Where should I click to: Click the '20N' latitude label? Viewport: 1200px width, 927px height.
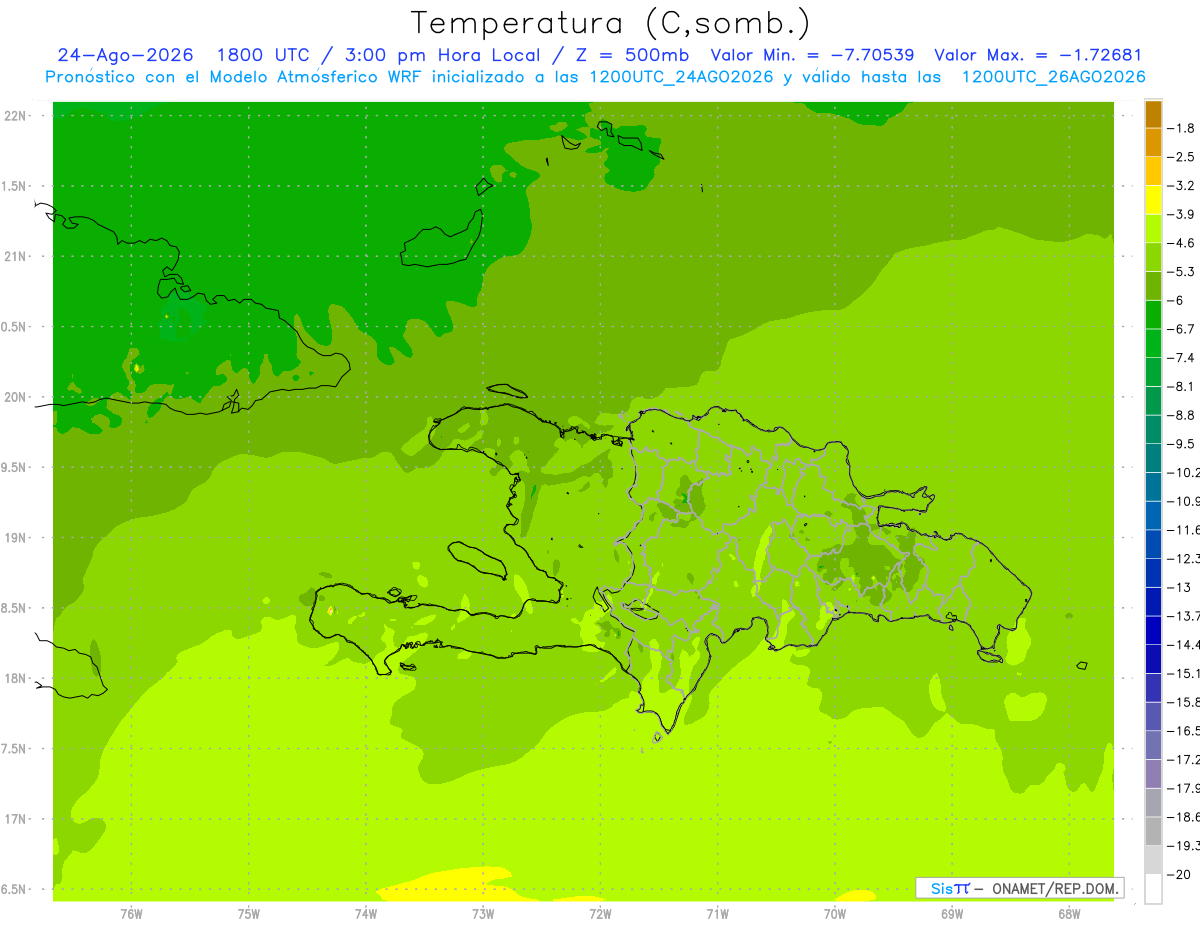click(15, 397)
